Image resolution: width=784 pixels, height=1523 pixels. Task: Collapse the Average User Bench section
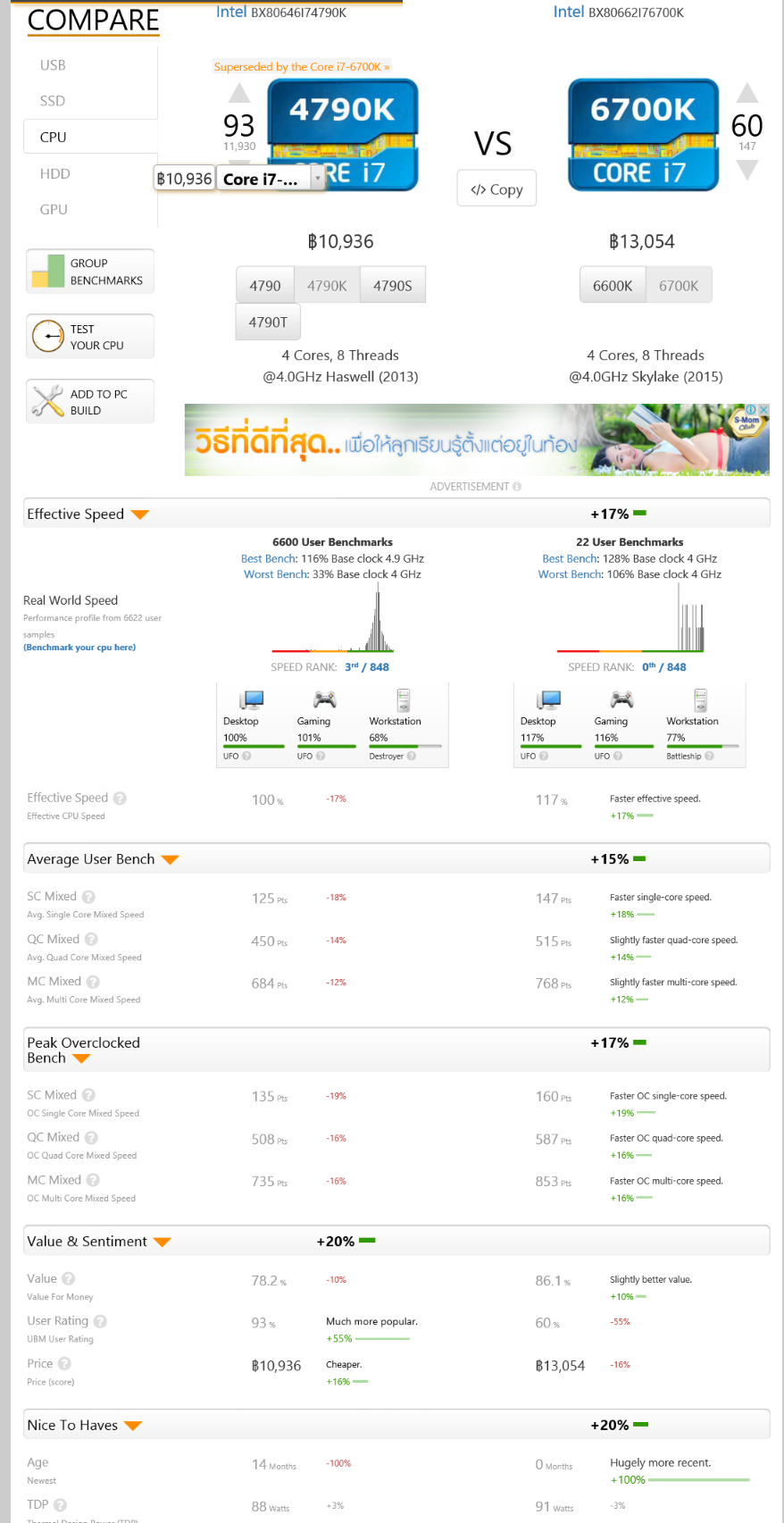click(170, 860)
